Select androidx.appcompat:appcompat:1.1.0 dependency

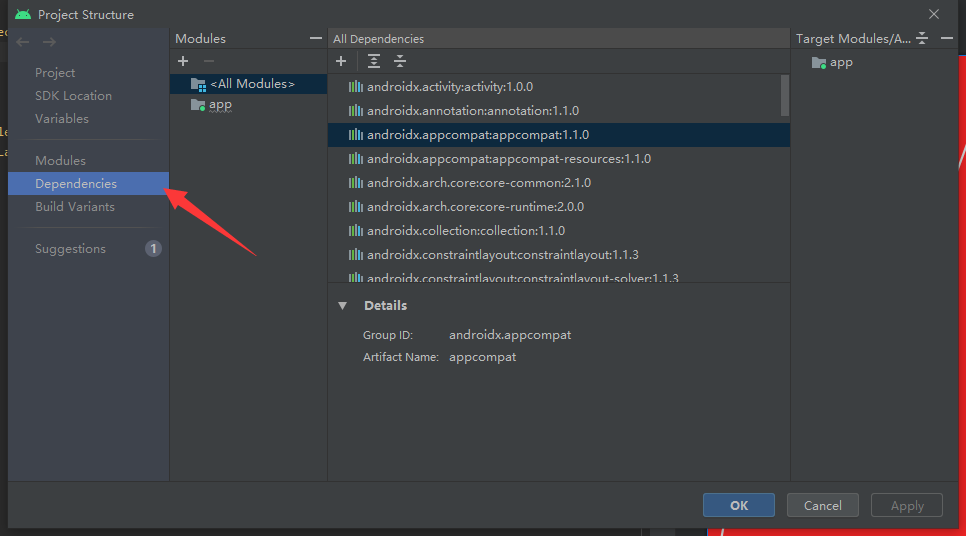559,135
